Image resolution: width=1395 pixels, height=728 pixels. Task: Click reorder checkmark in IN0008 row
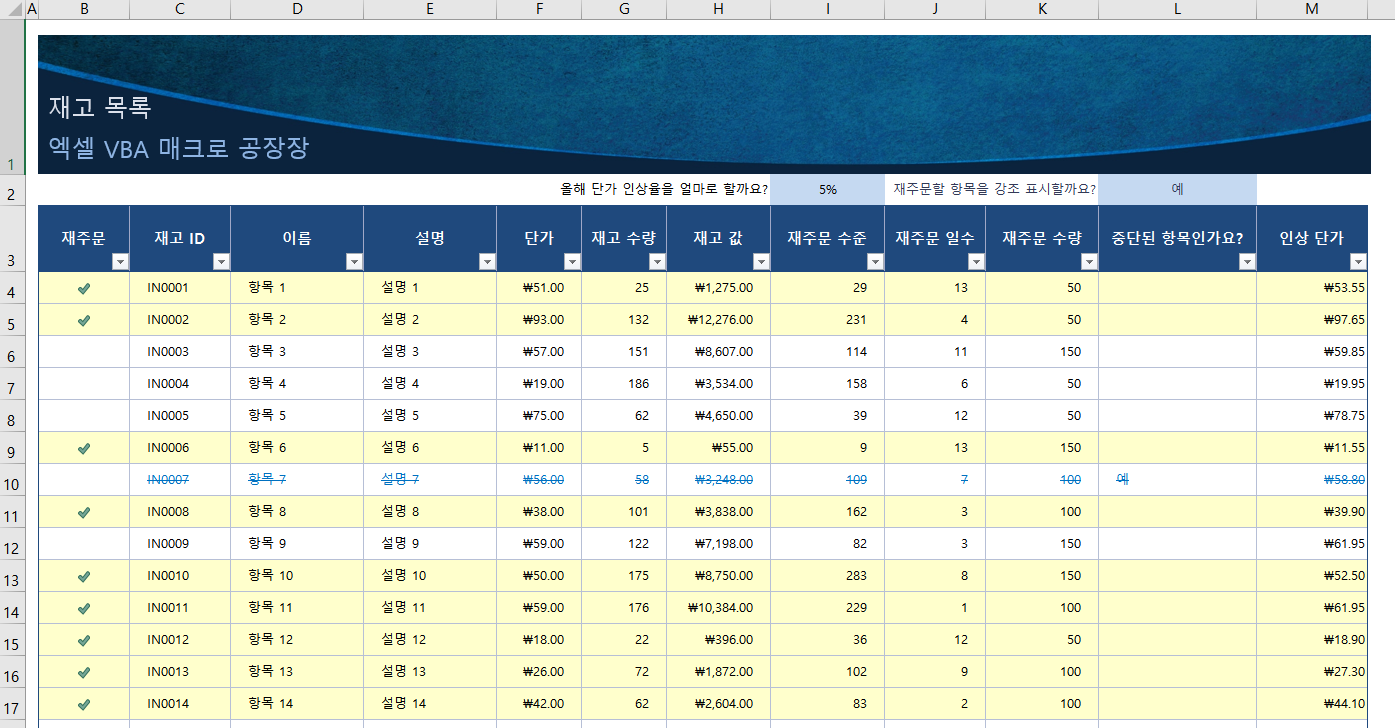pos(84,512)
